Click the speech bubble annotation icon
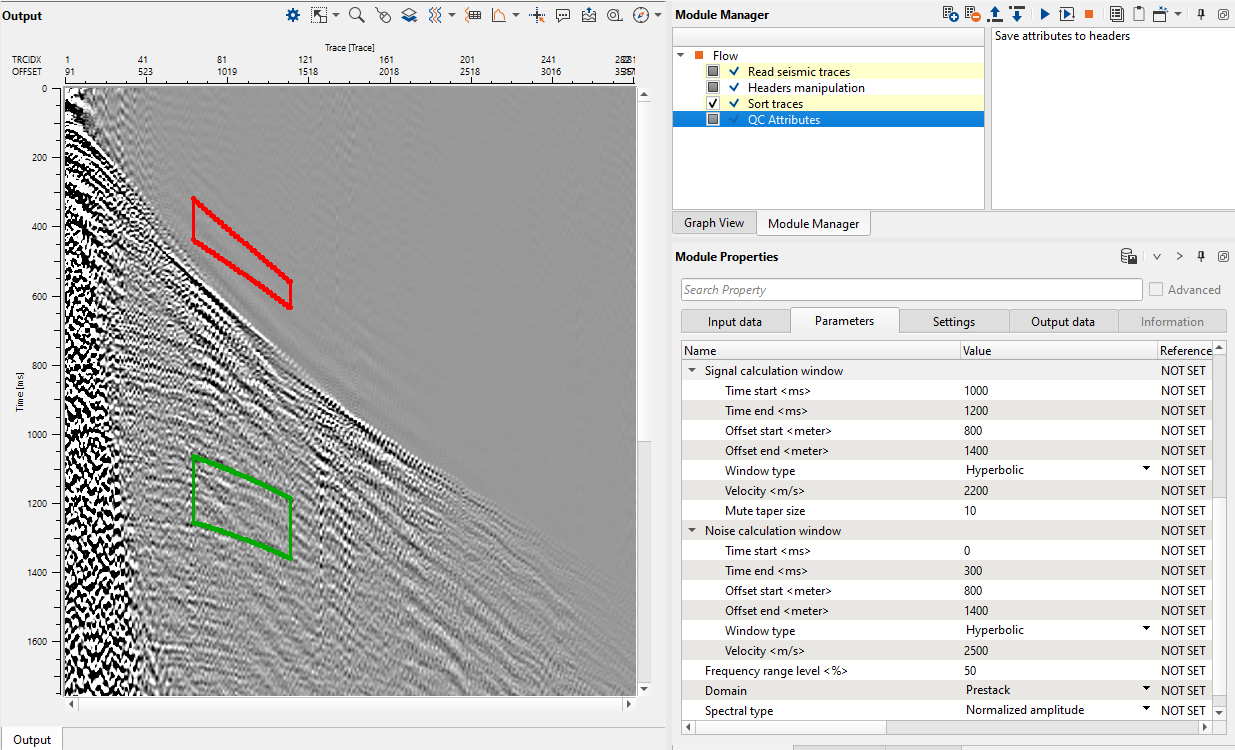 pos(563,15)
